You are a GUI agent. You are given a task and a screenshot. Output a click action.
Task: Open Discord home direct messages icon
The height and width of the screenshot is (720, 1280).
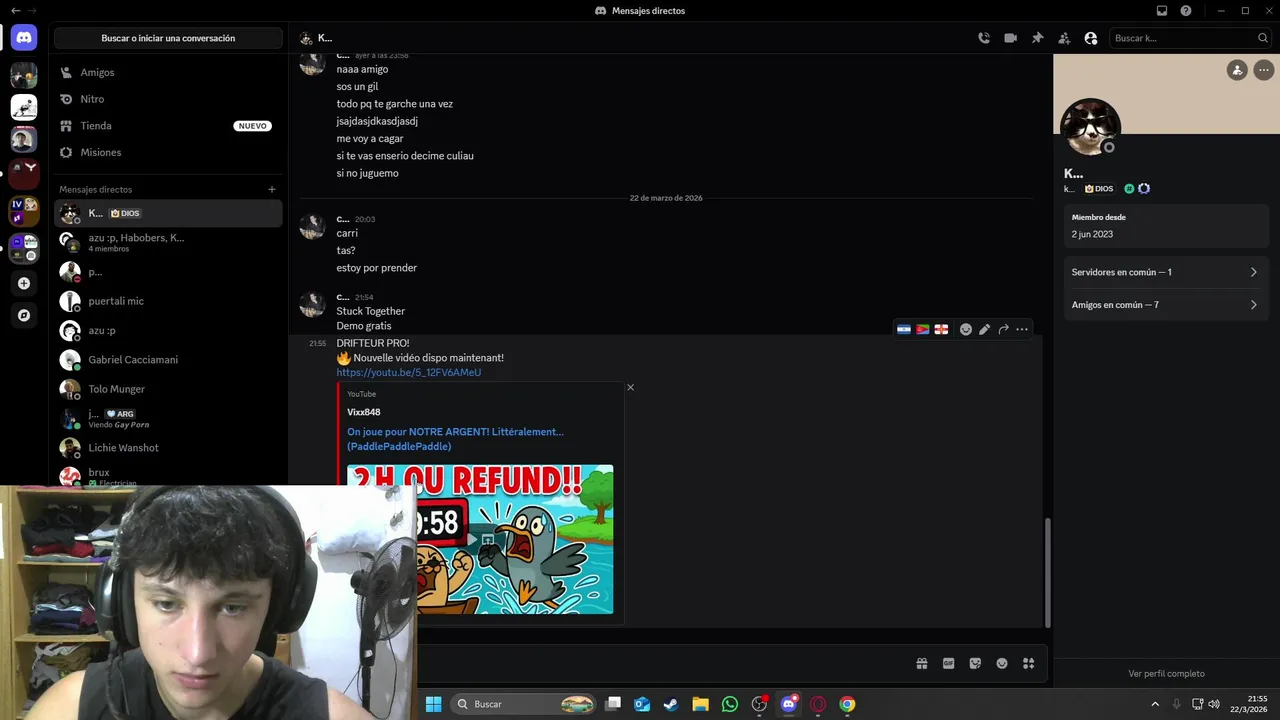point(24,38)
